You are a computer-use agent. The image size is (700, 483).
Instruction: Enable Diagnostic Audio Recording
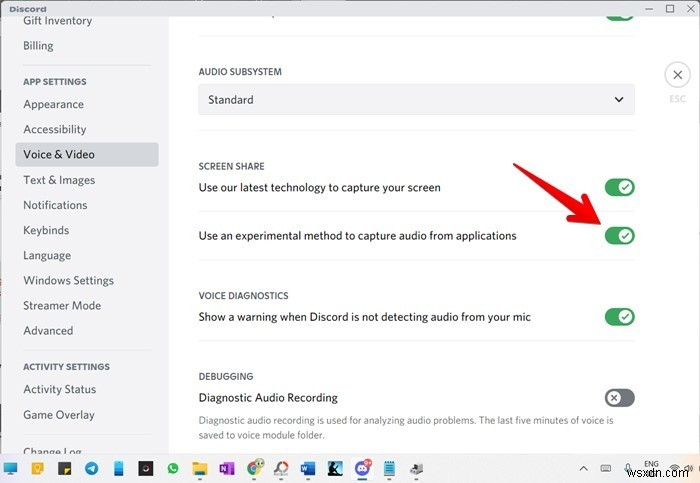click(620, 398)
